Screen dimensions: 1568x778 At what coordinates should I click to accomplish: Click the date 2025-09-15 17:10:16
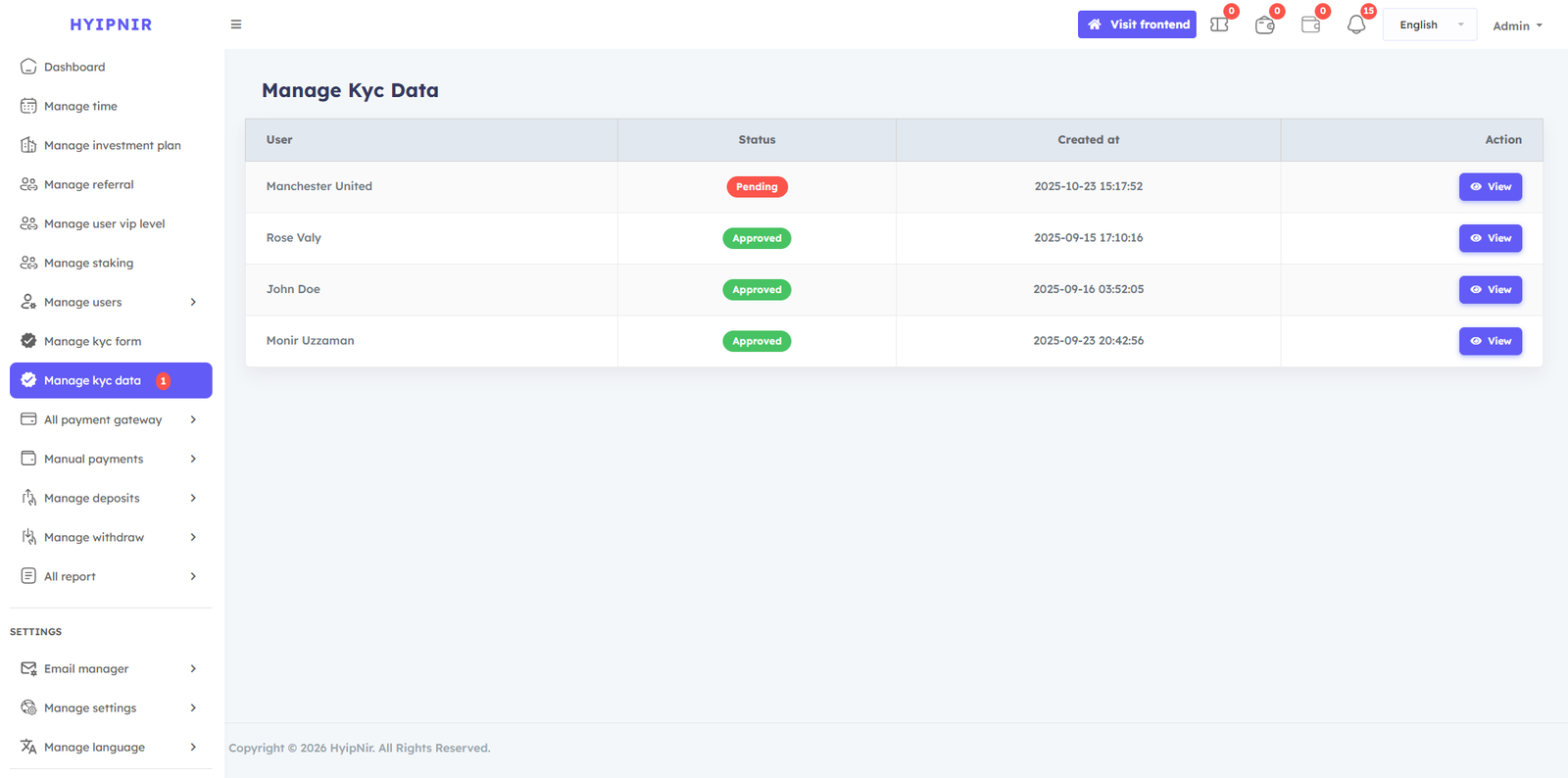pyautogui.click(x=1088, y=238)
